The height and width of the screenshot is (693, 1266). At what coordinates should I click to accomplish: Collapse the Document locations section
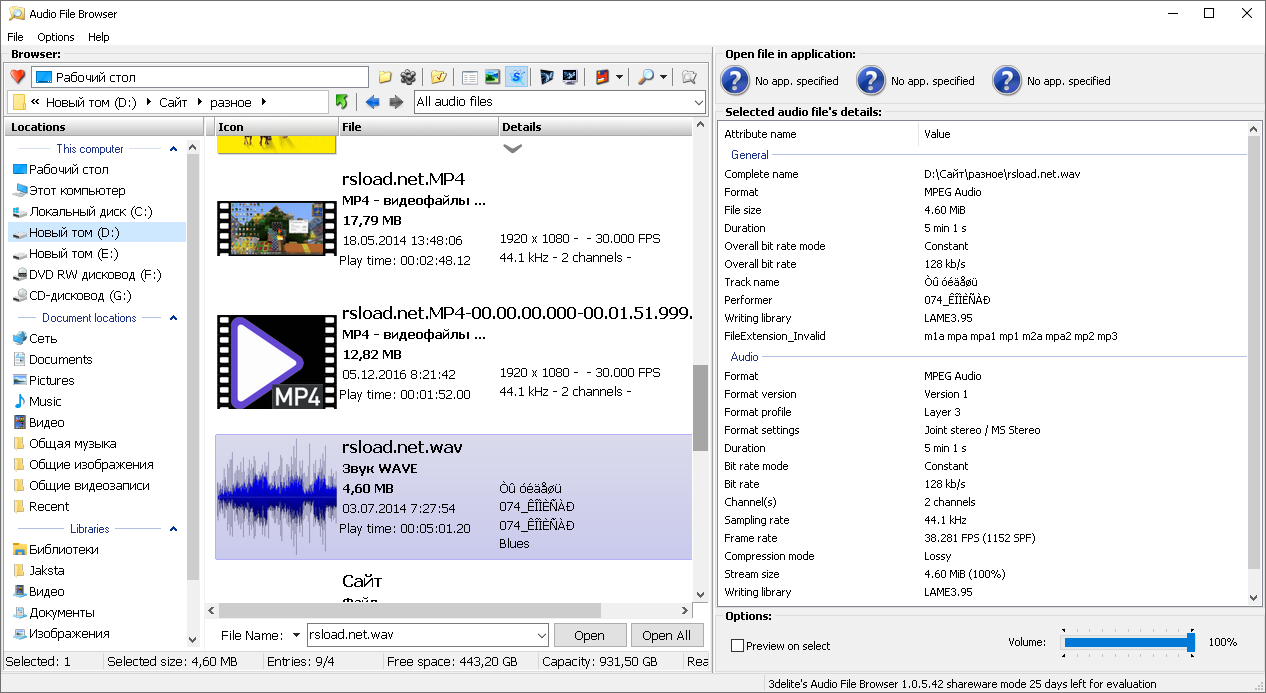click(173, 318)
